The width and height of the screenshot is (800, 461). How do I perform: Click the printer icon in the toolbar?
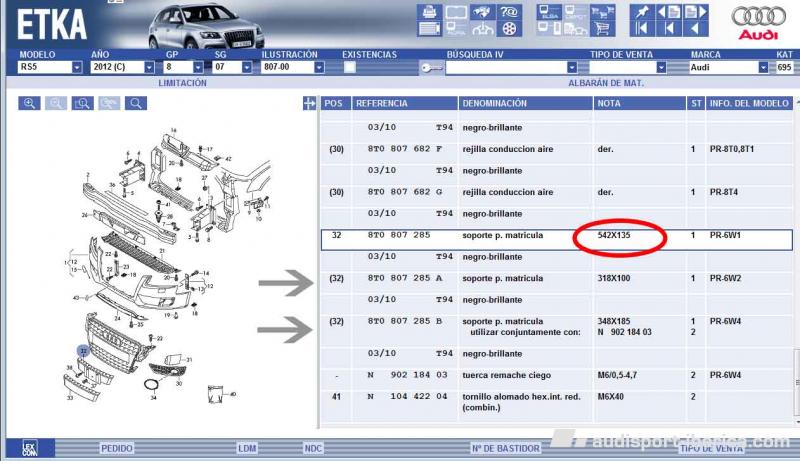430,12
